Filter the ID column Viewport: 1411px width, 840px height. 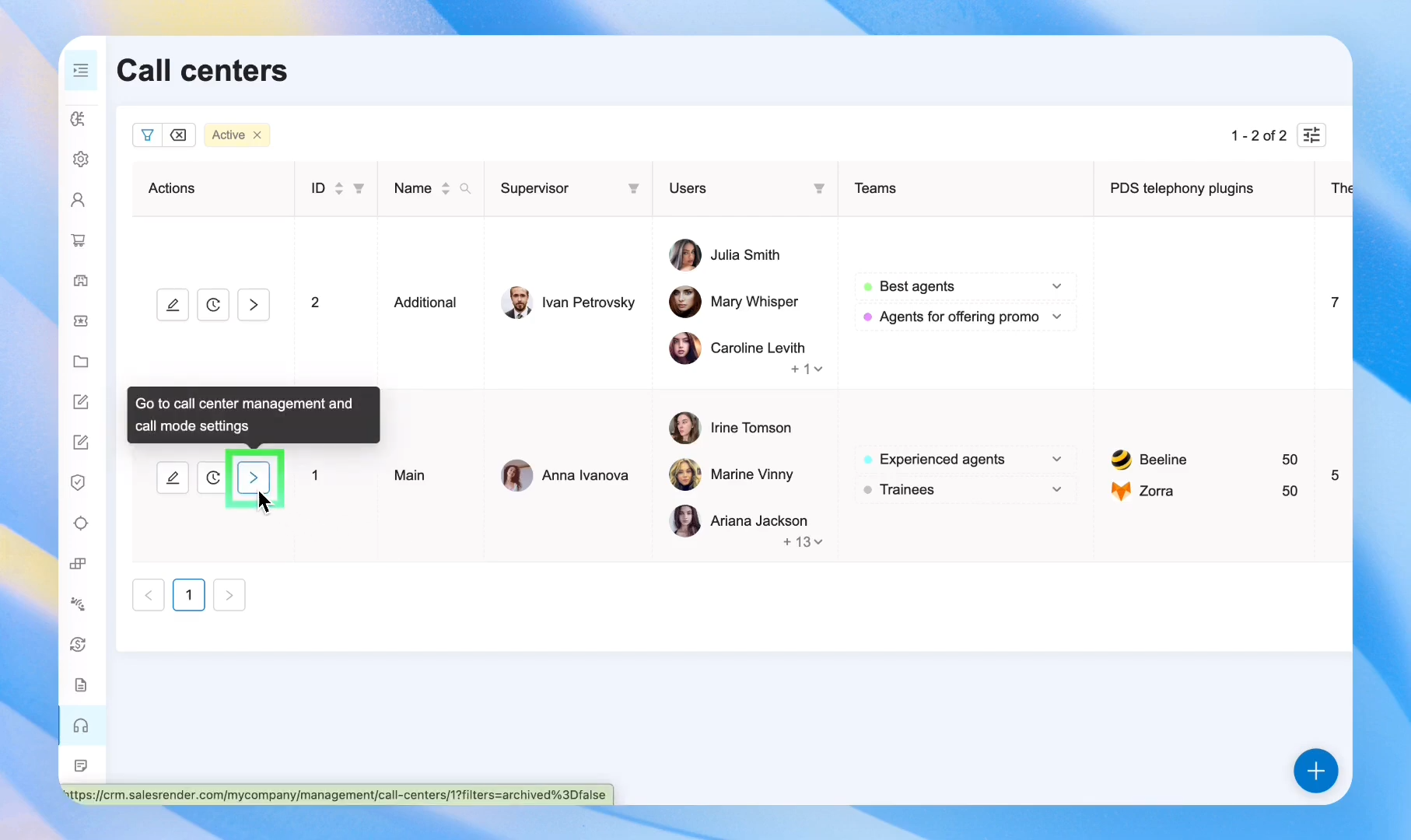coord(359,188)
